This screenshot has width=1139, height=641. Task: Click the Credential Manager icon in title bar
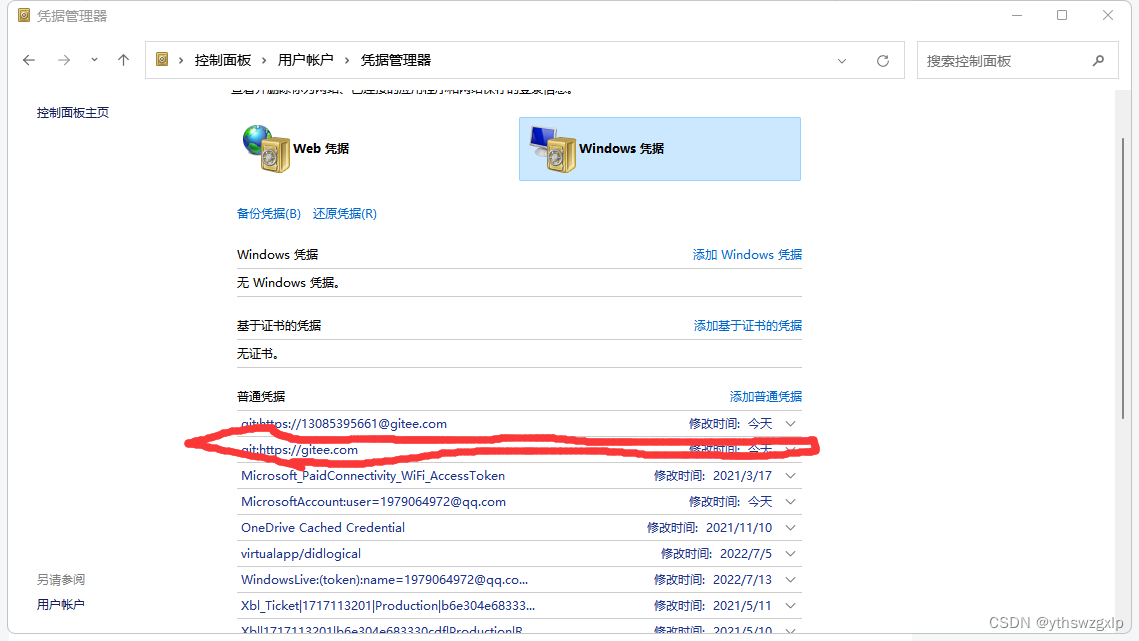tap(24, 15)
